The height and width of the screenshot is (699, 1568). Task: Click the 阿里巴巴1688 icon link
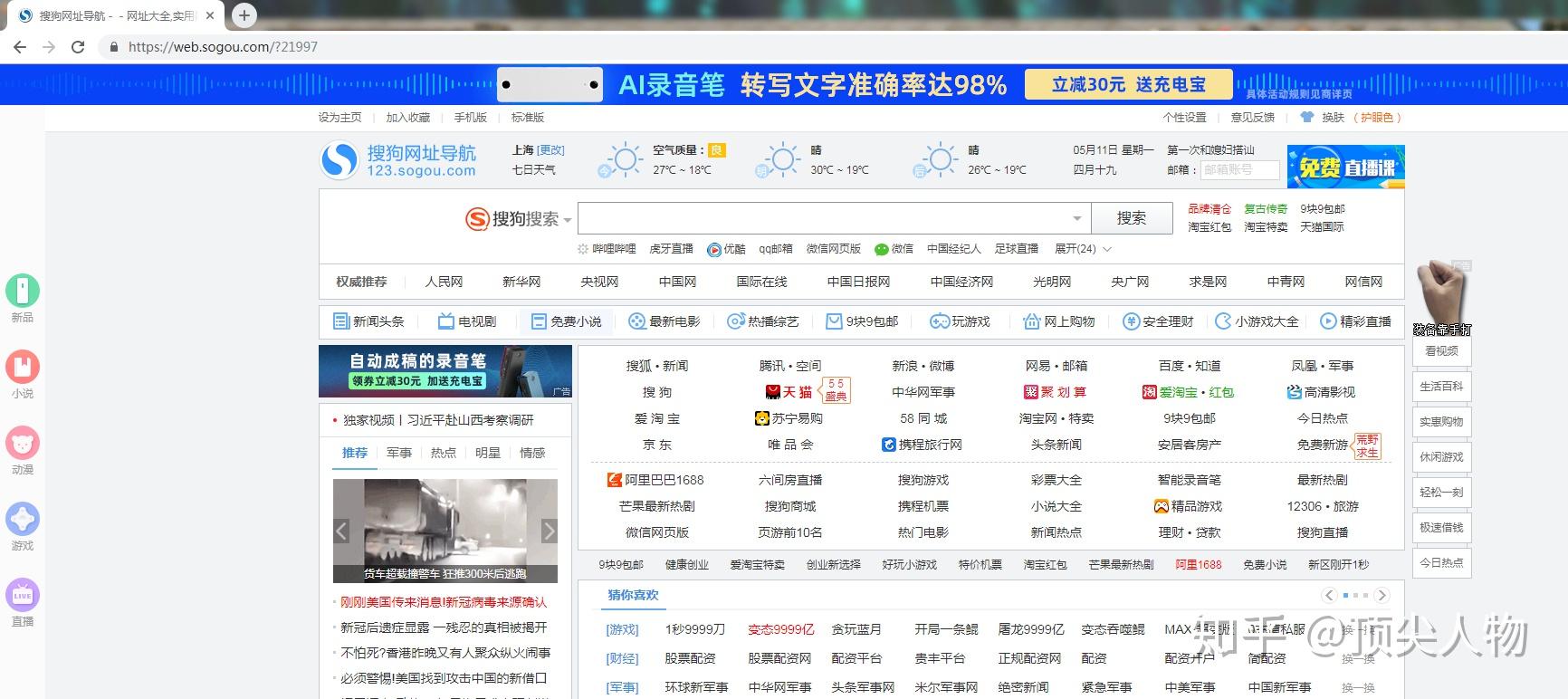pos(615,480)
